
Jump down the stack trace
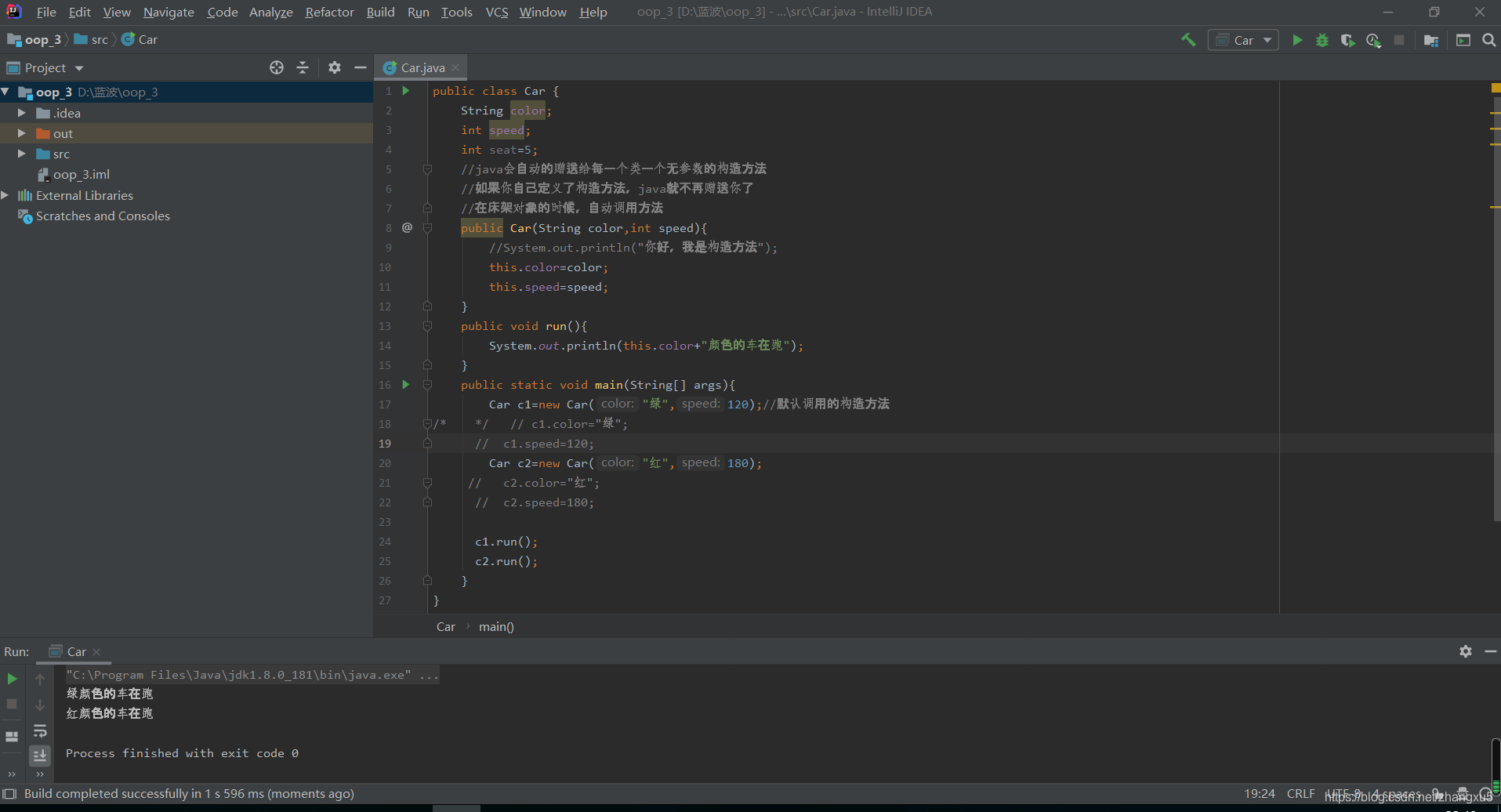click(40, 705)
